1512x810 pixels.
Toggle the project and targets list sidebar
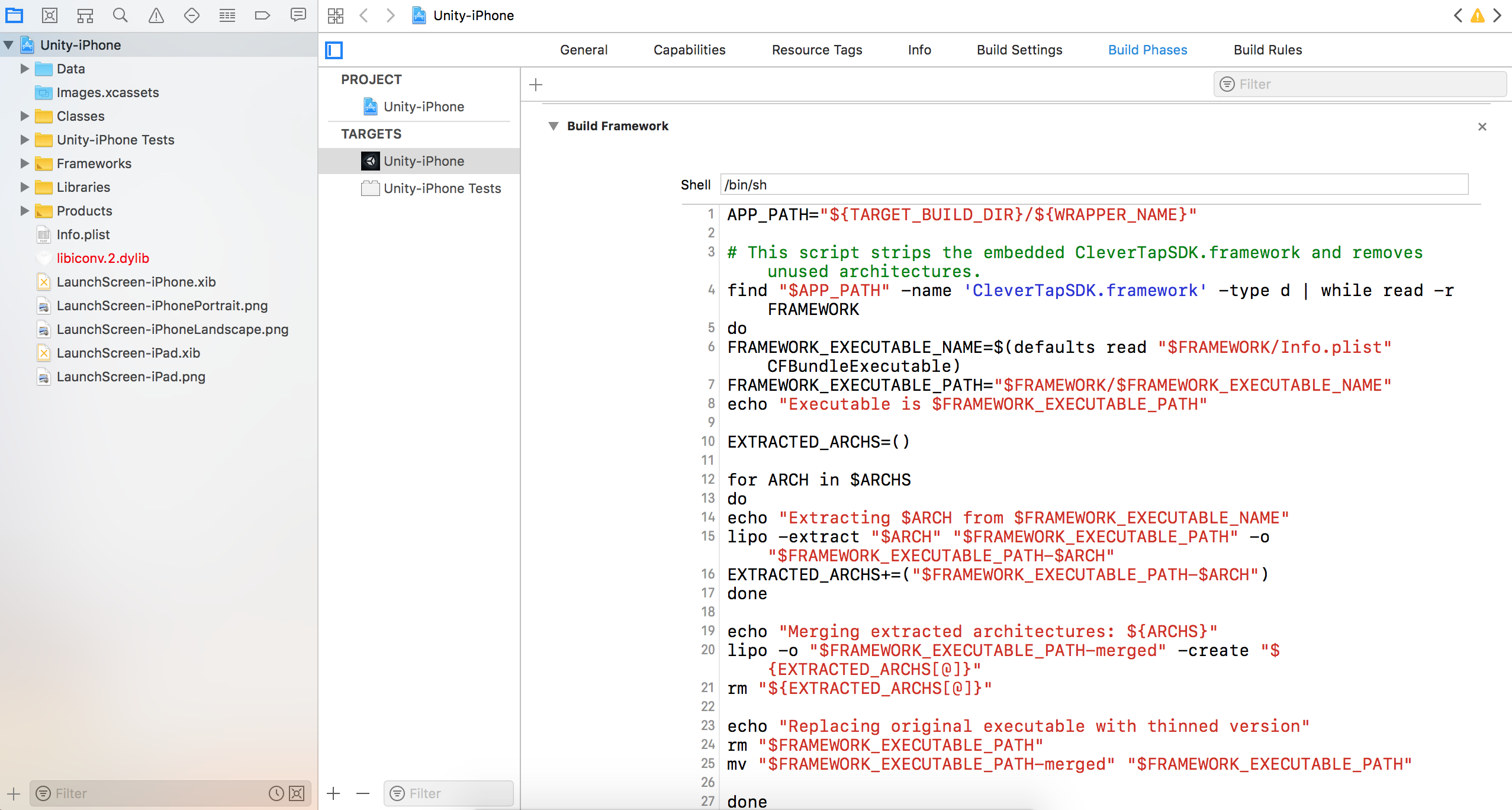(x=334, y=50)
